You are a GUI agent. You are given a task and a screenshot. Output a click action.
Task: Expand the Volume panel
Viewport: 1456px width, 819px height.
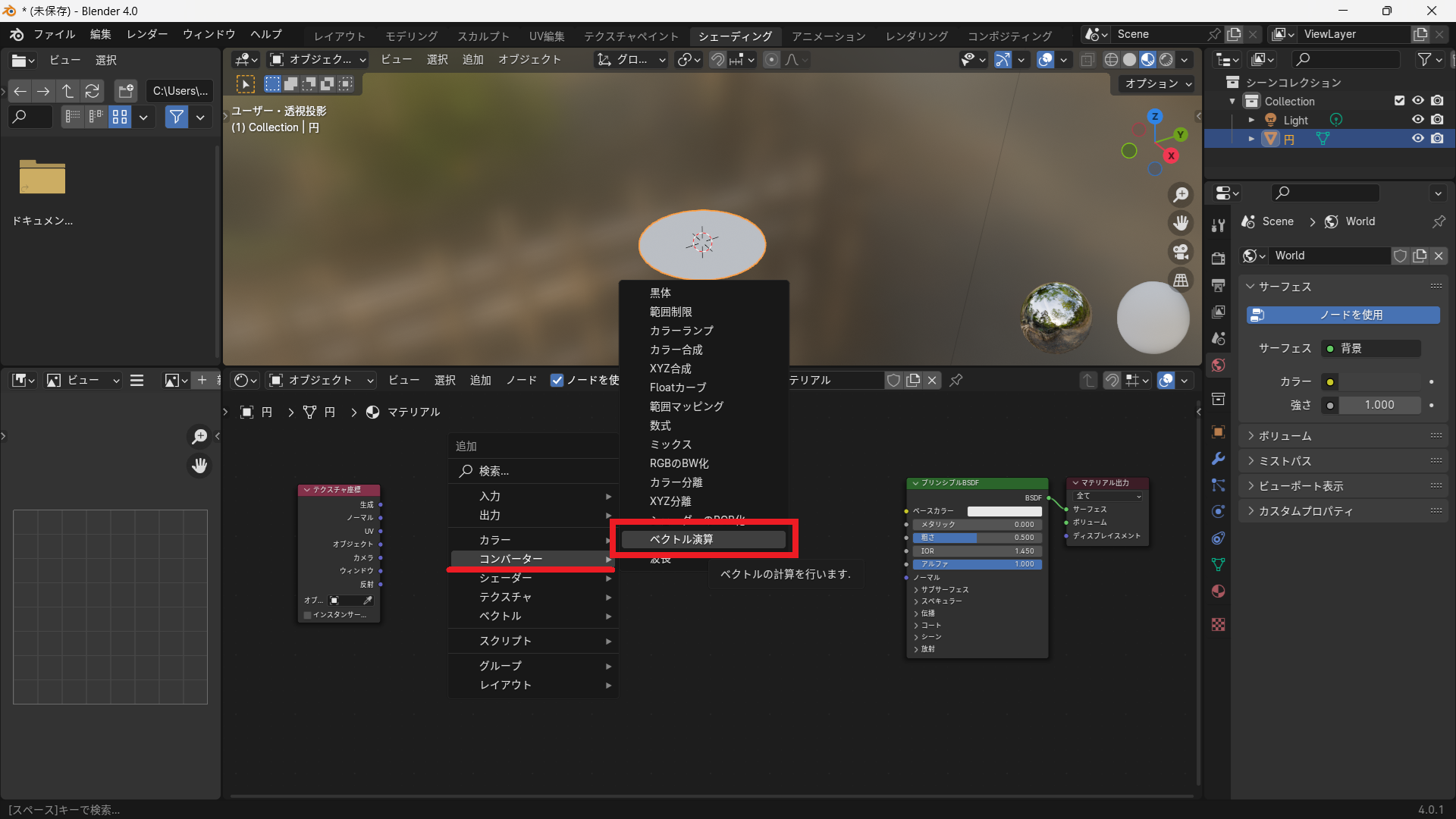point(1285,436)
